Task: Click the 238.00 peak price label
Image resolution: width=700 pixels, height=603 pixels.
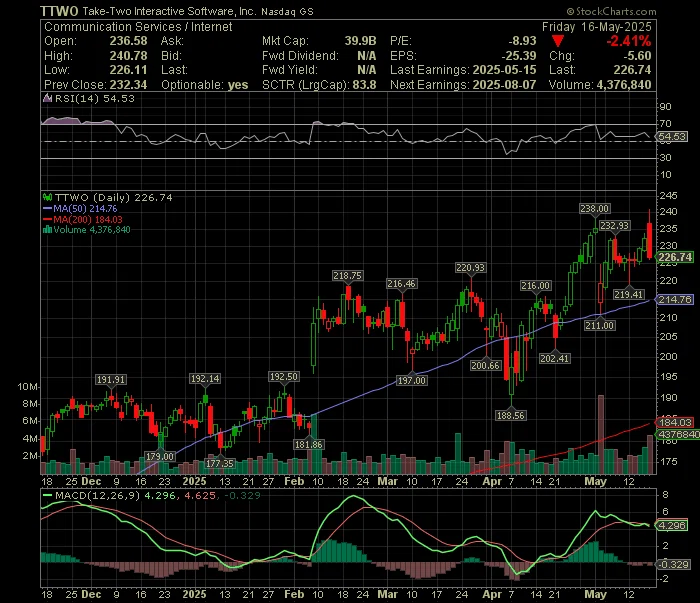Action: coord(594,208)
